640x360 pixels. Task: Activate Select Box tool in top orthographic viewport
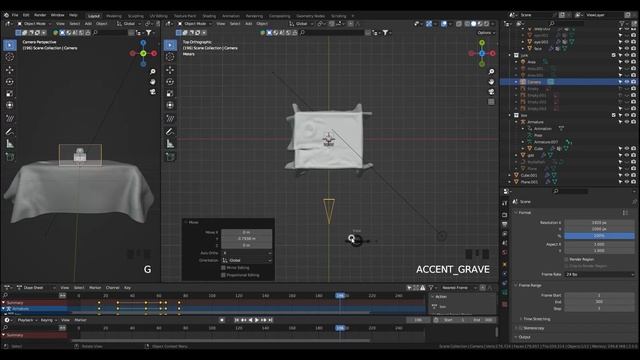click(x=170, y=45)
